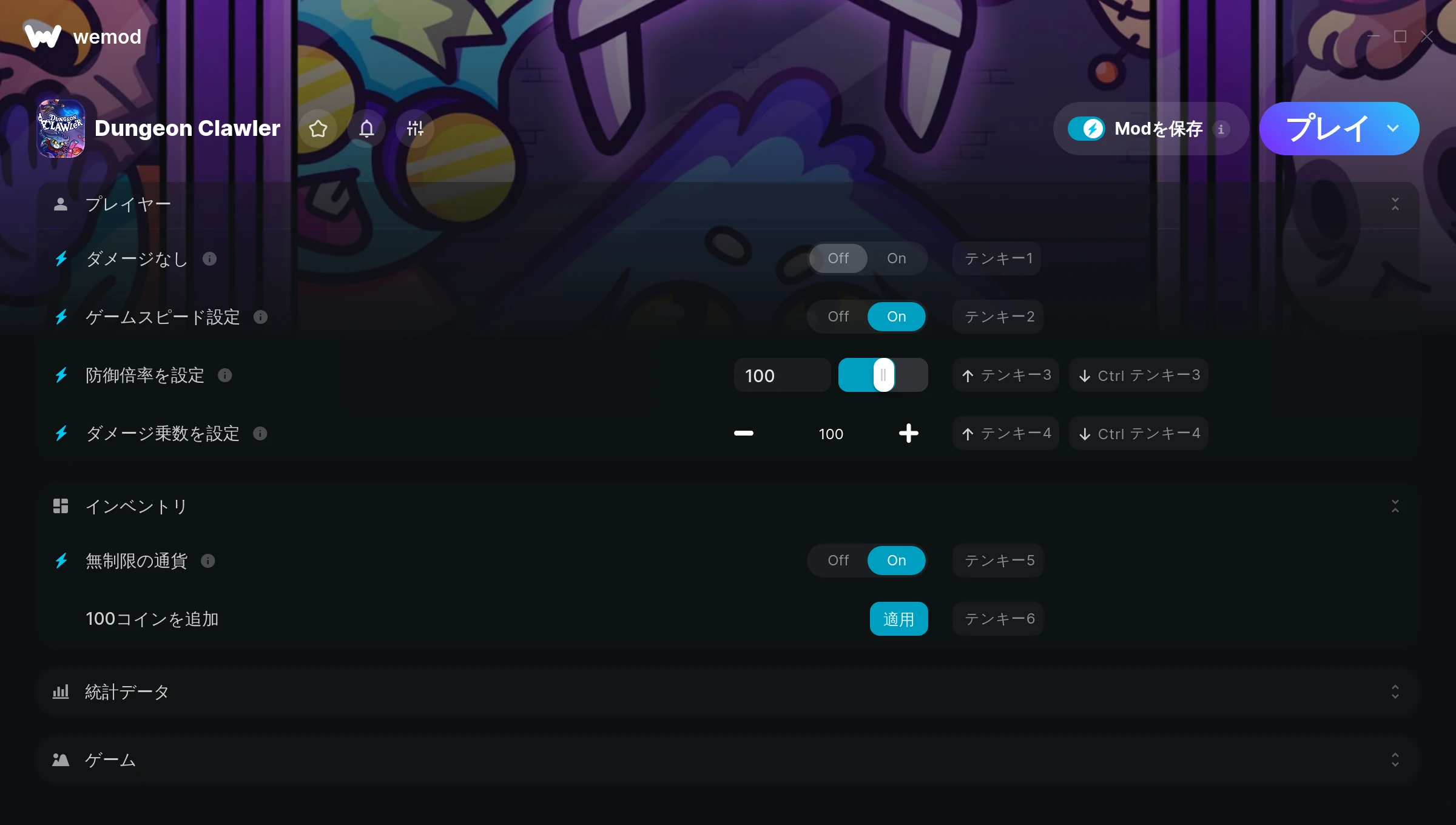Click the minus icon for ダメージ乗数を設定

(743, 433)
